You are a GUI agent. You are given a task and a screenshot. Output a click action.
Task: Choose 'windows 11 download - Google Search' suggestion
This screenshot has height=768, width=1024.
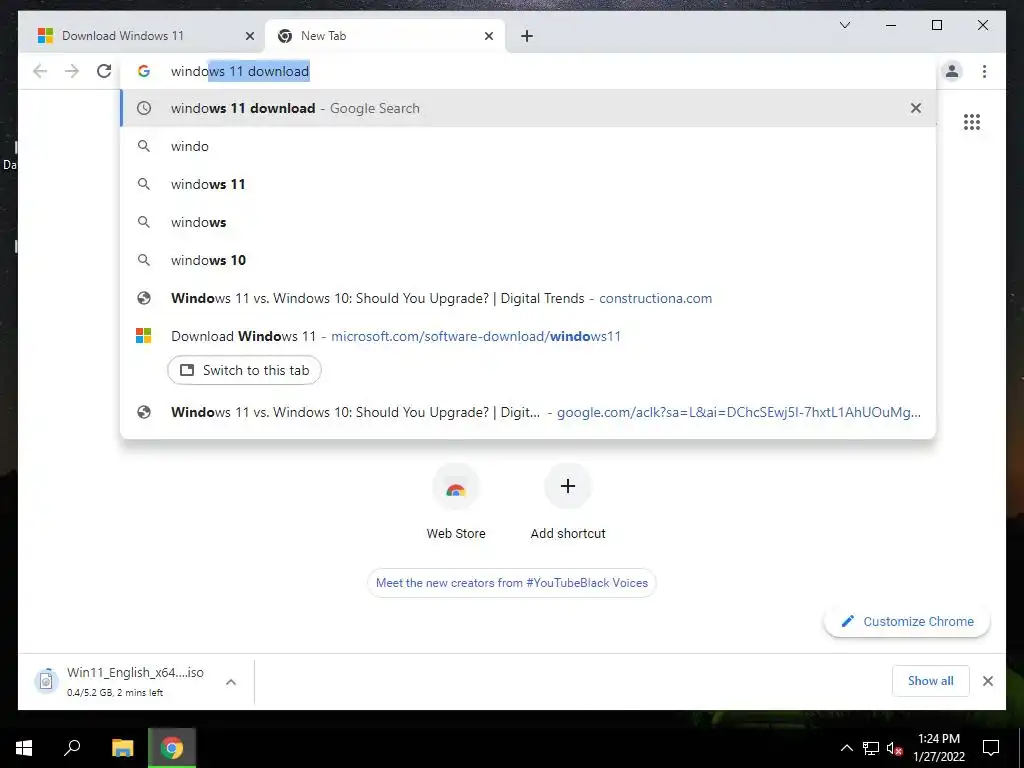tap(528, 108)
